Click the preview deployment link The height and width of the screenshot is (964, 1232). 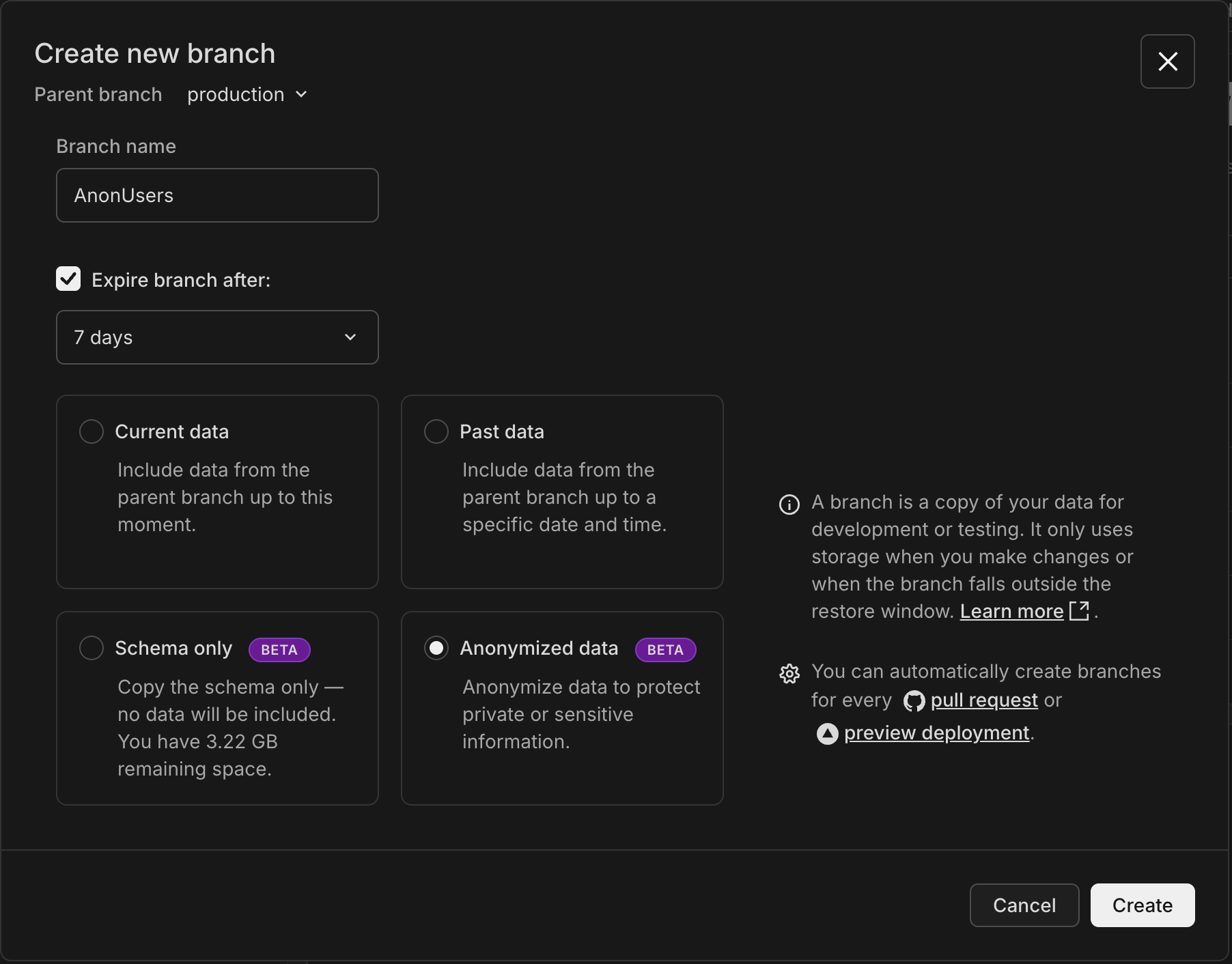pos(936,733)
